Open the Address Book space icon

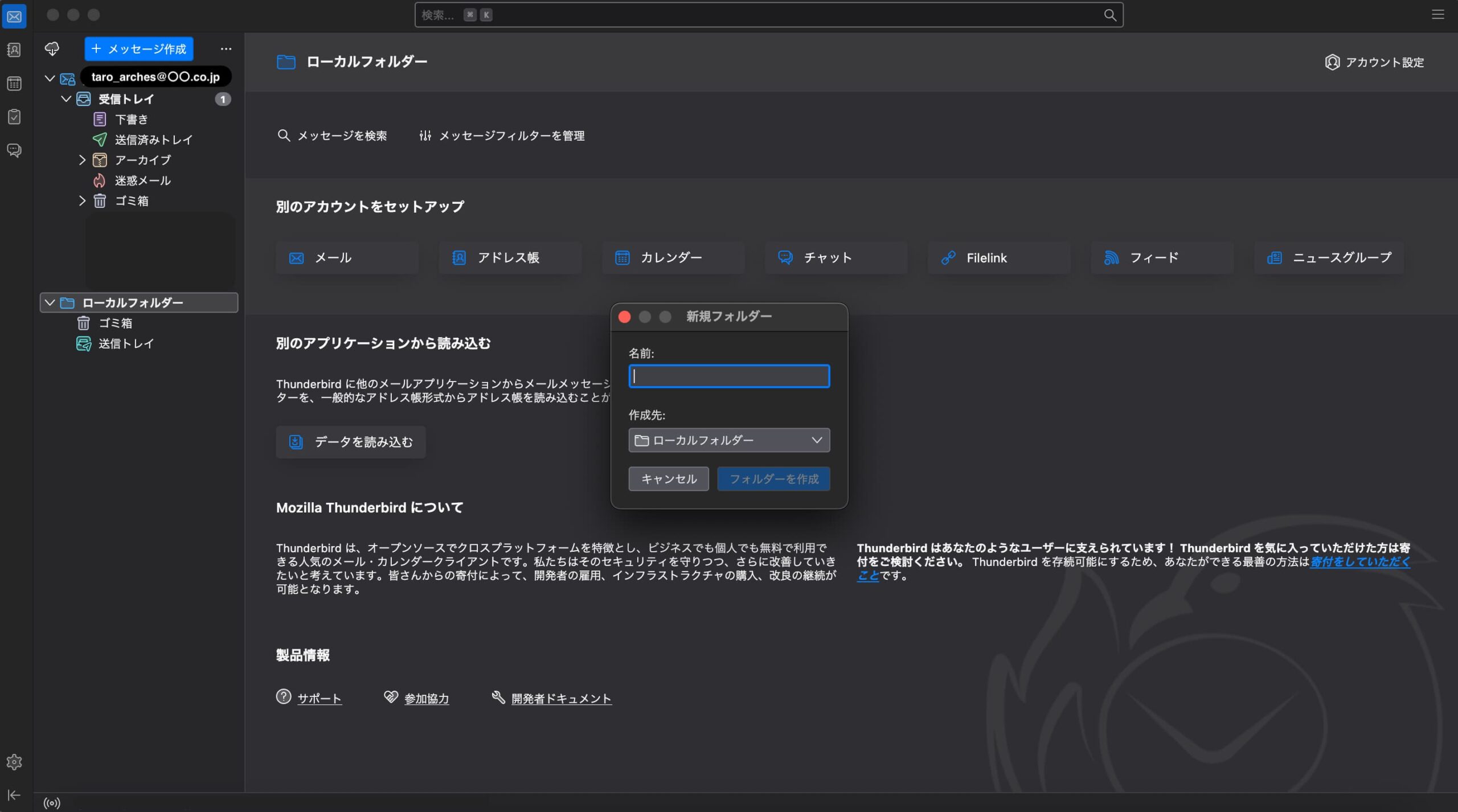14,50
